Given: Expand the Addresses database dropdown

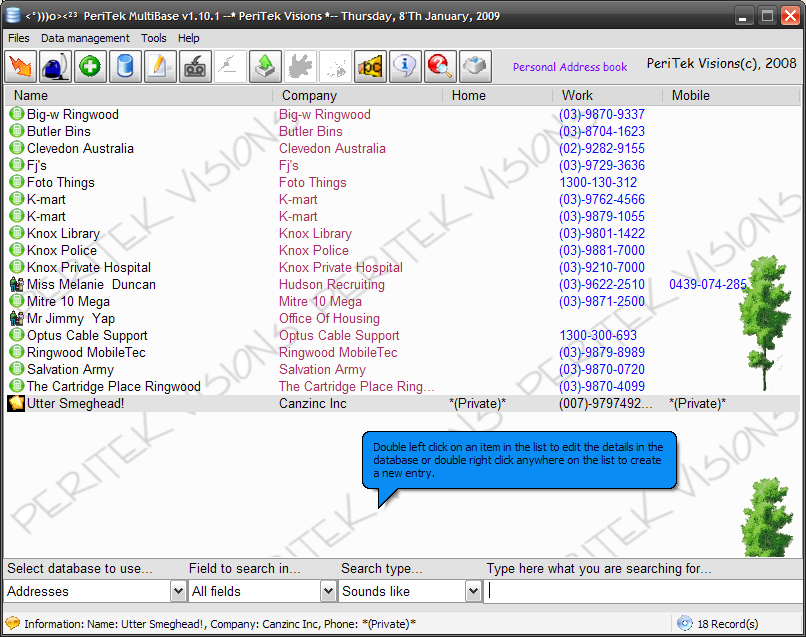Looking at the screenshot, I should pyautogui.click(x=178, y=591).
